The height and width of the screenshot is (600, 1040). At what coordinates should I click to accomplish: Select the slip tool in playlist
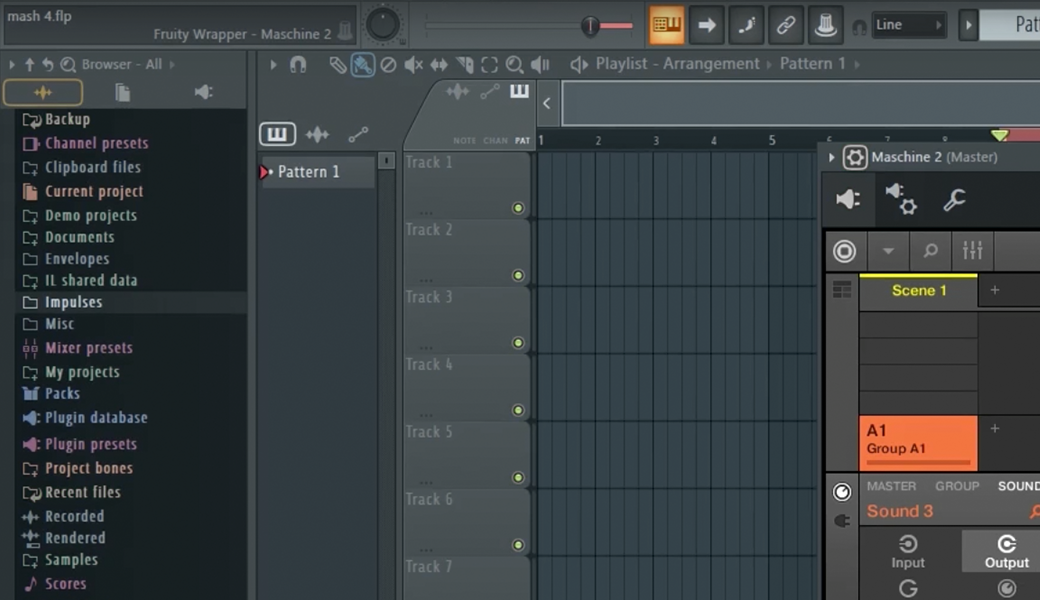click(438, 64)
